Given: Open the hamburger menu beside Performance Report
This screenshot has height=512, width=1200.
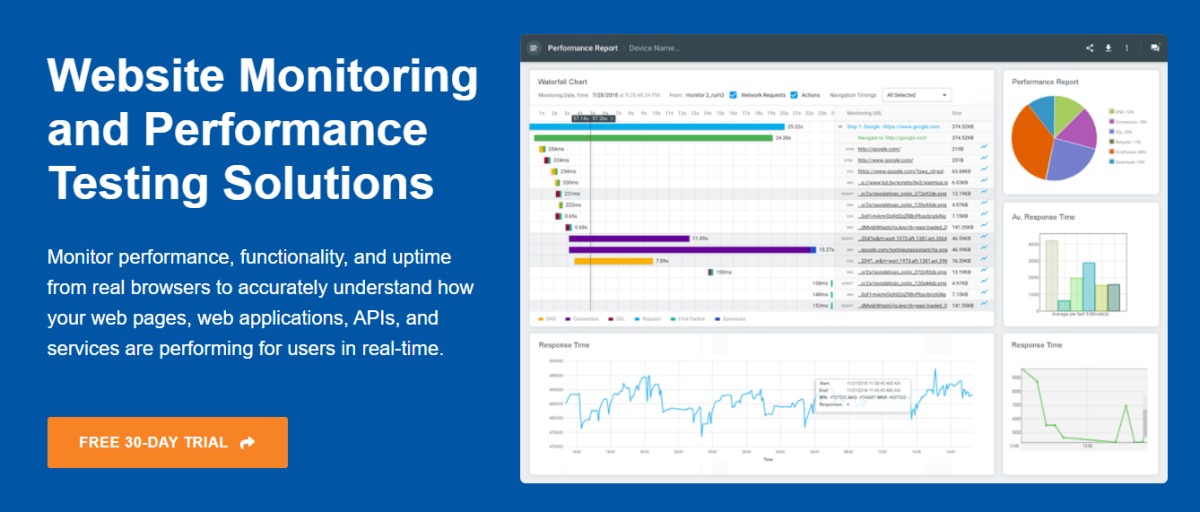Looking at the screenshot, I should point(534,47).
